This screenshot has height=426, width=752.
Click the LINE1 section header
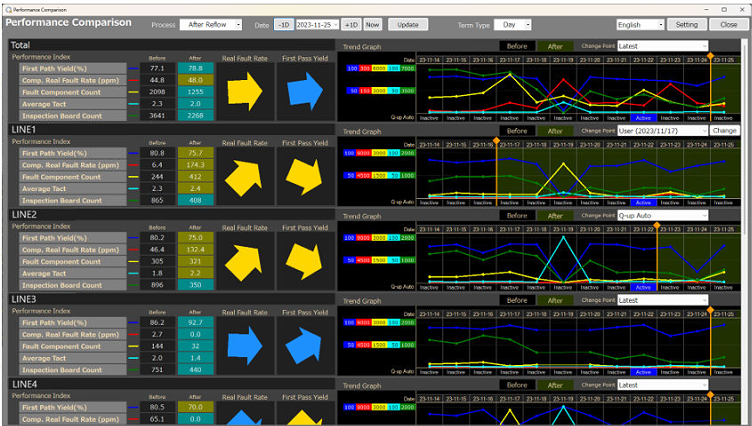tap(172, 130)
